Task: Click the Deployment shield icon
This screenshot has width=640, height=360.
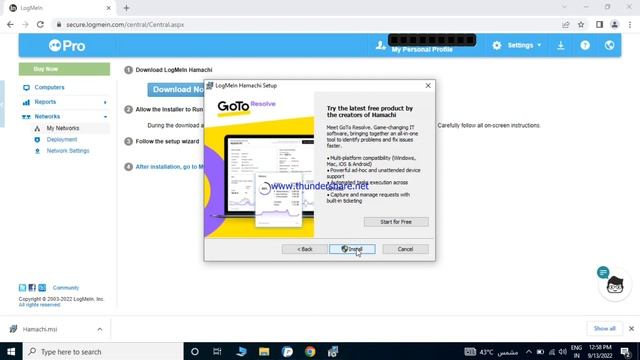Action: point(37,140)
